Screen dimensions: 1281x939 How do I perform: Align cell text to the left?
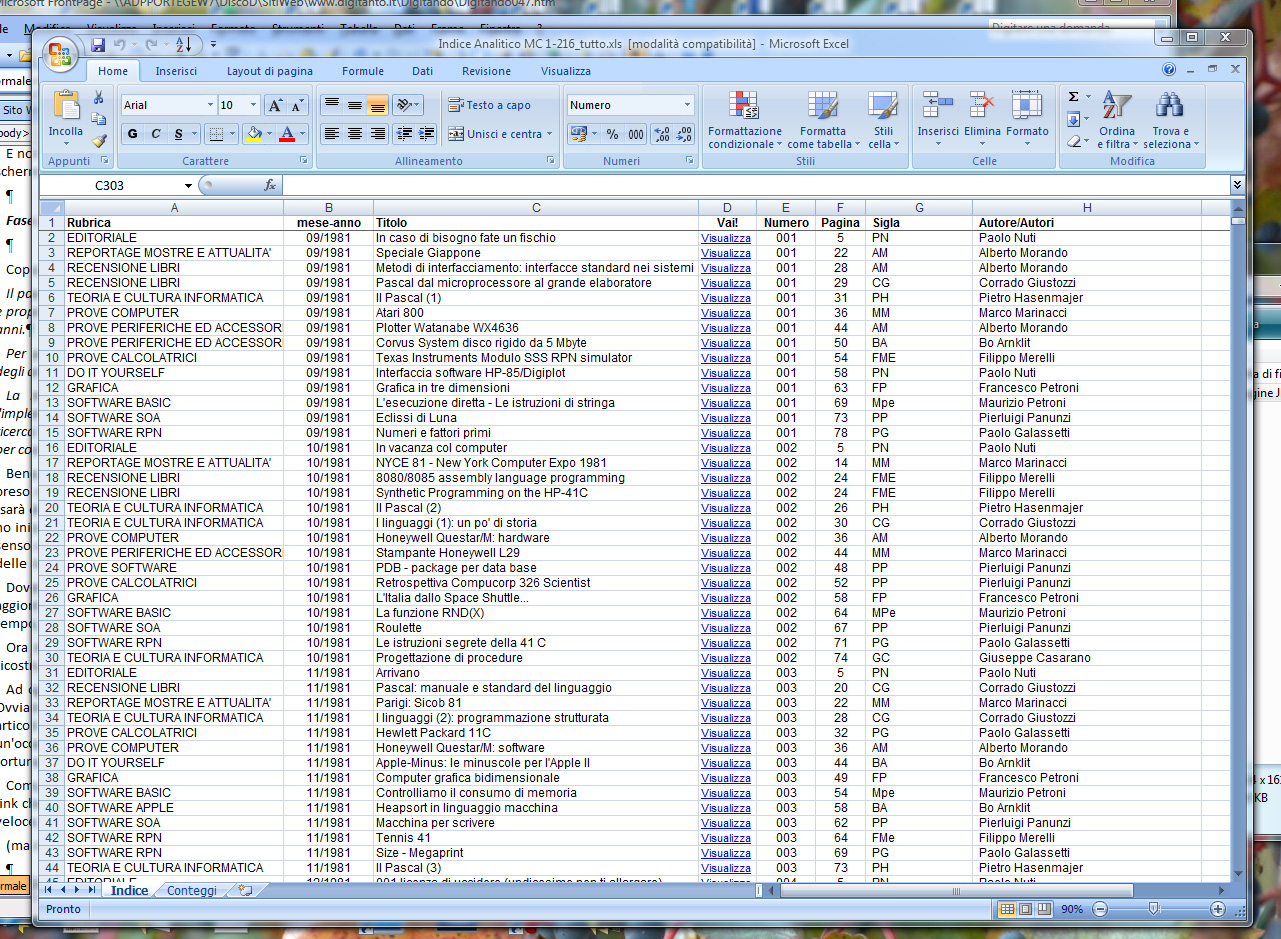click(332, 134)
